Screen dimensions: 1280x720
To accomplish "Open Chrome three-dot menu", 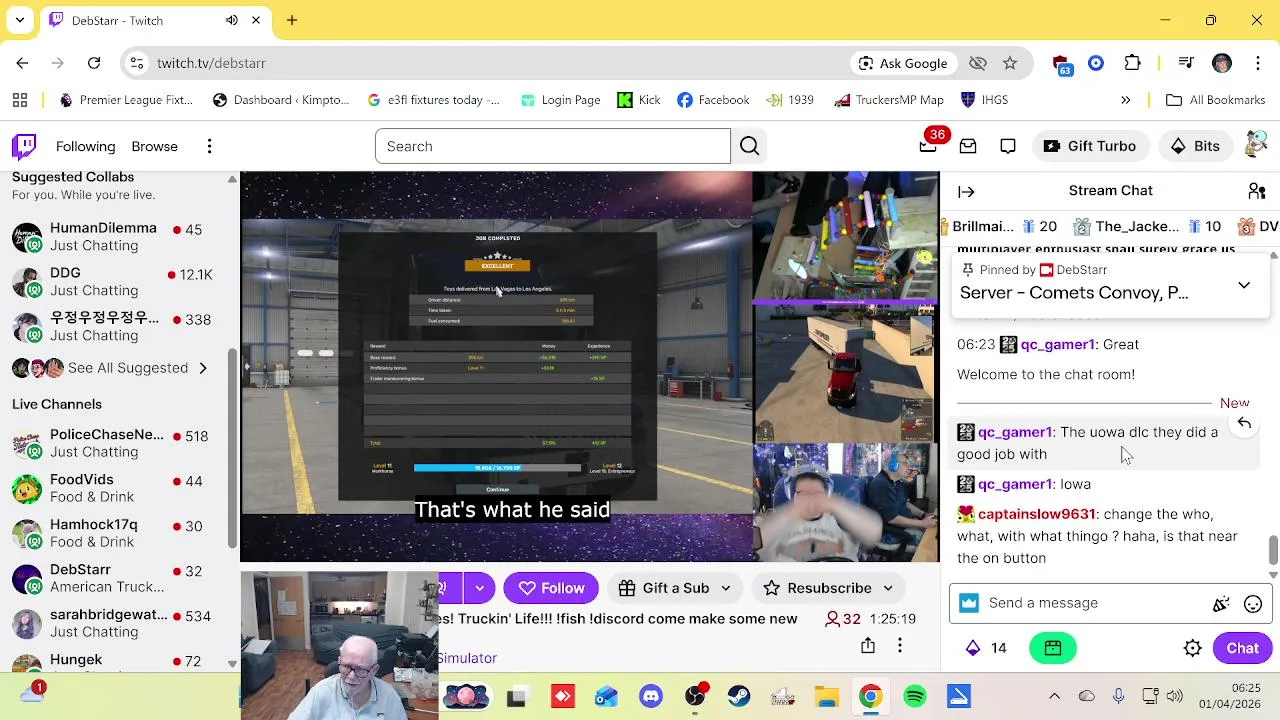I will (1258, 63).
